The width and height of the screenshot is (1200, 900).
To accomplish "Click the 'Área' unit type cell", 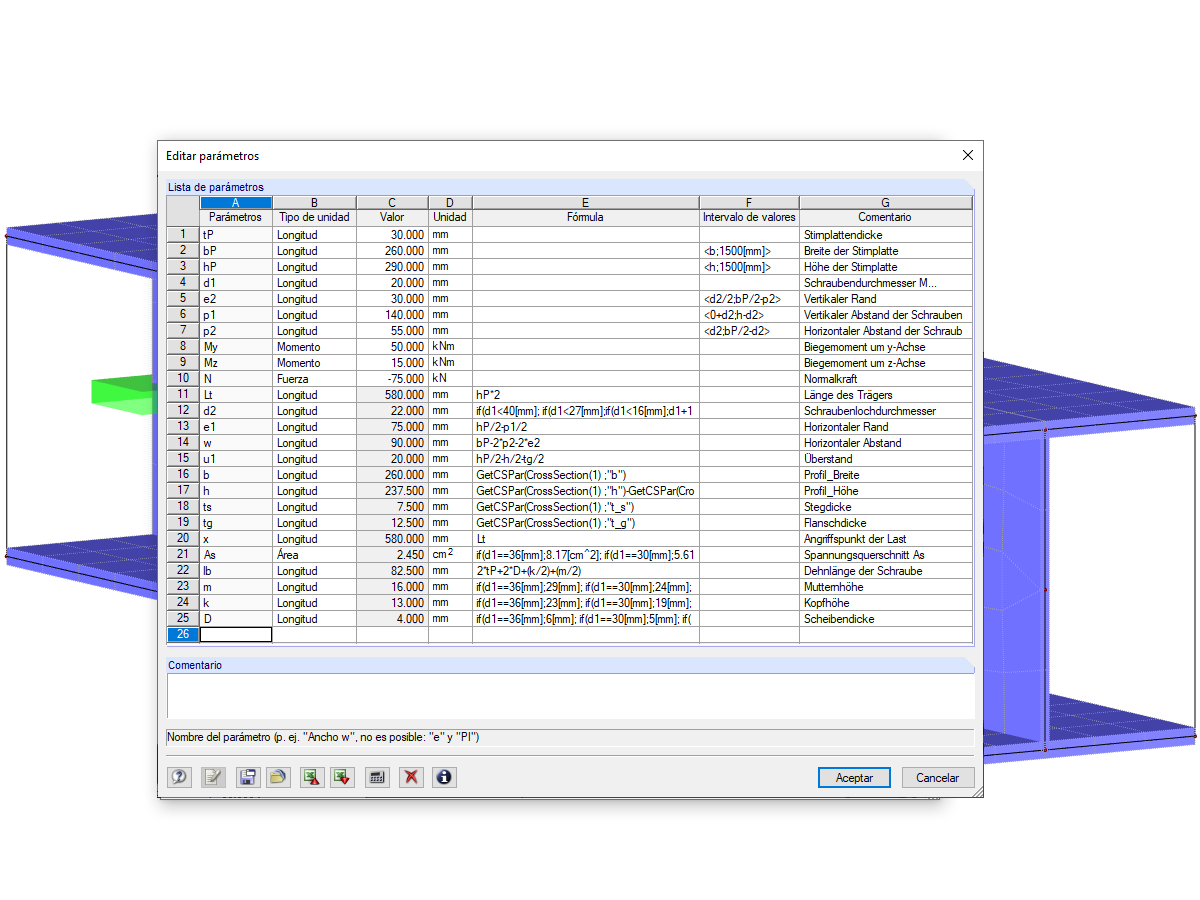I will click(x=314, y=555).
